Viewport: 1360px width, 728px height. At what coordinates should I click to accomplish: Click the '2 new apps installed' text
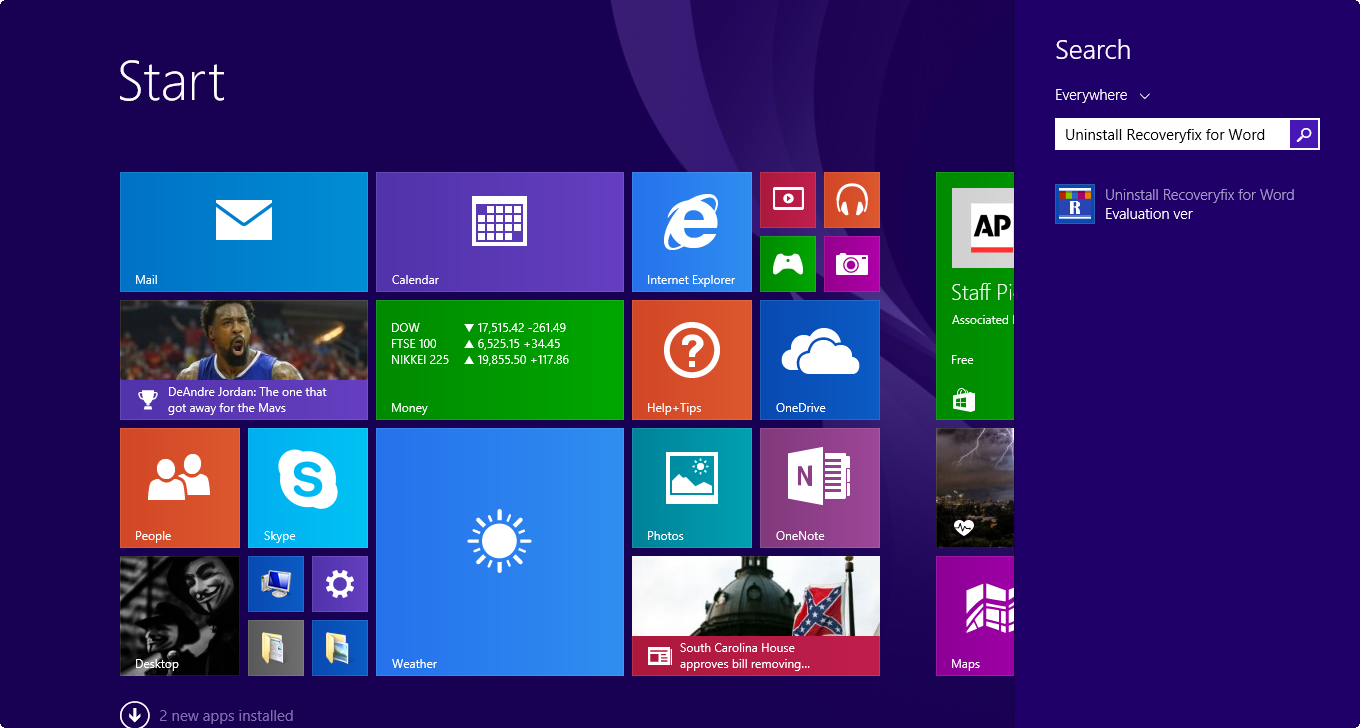pos(226,716)
